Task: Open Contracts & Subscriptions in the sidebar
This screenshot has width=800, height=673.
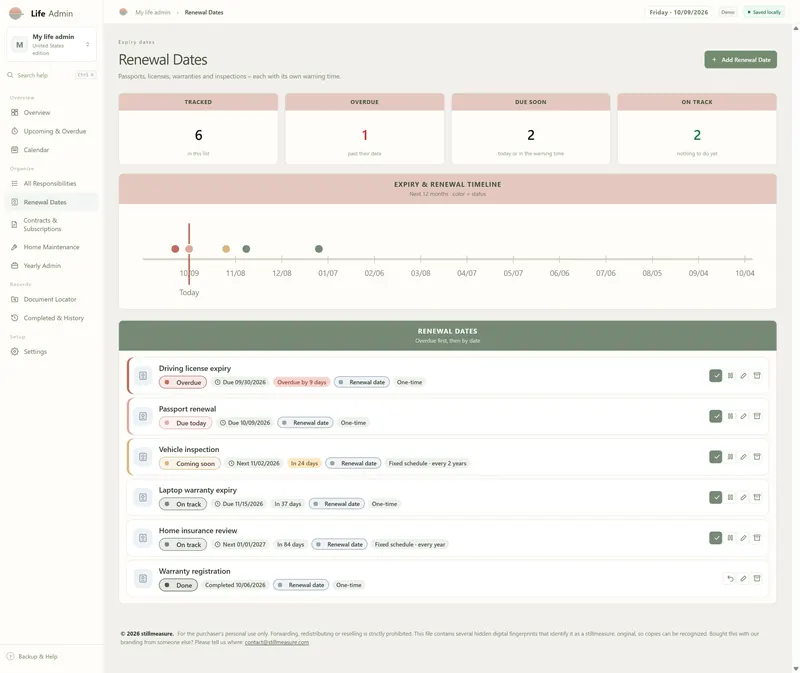Action: click(x=51, y=225)
